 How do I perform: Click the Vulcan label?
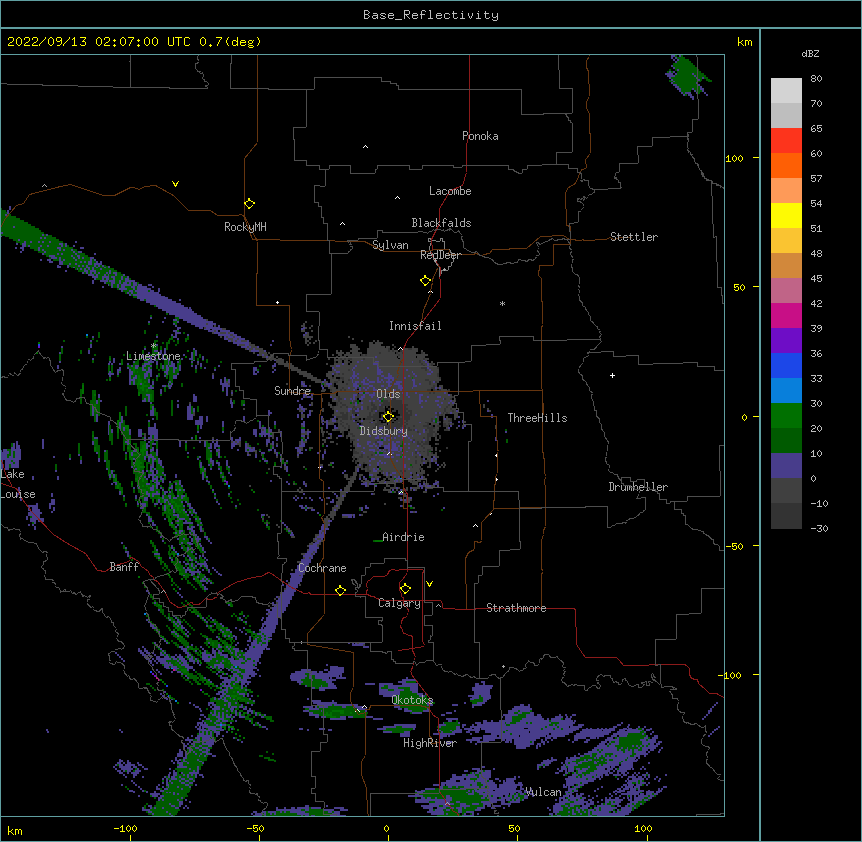point(543,792)
